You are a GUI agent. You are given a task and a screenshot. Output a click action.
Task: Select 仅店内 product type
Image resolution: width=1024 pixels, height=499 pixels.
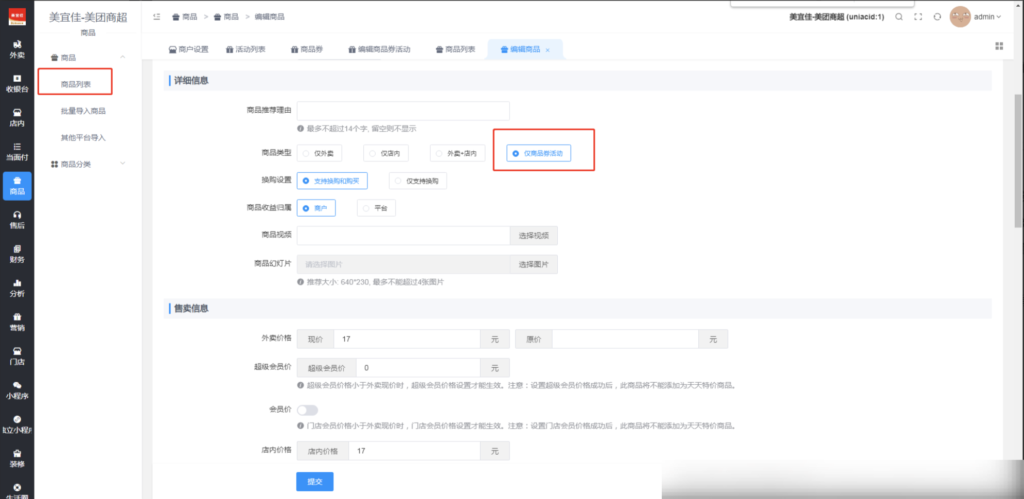tap(386, 153)
